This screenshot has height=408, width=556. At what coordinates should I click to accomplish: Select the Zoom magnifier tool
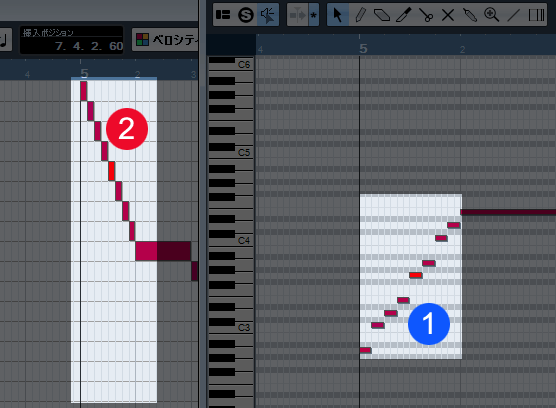coord(492,15)
